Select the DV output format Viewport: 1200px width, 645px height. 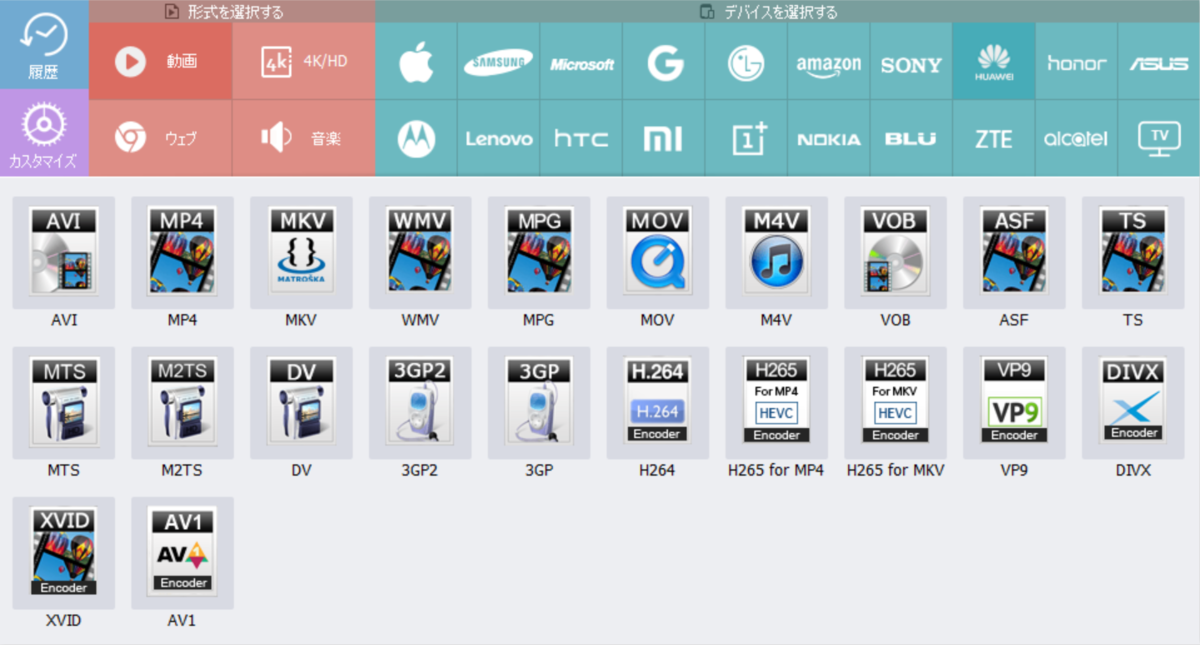tap(302, 403)
